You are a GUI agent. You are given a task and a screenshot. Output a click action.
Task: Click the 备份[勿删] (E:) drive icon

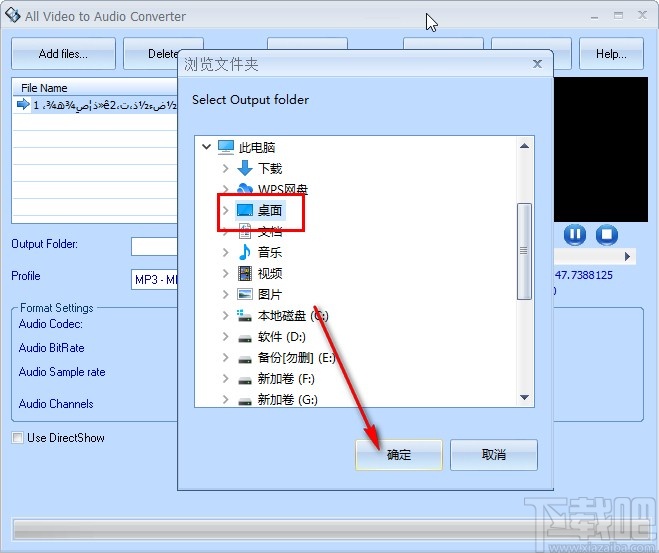[245, 359]
